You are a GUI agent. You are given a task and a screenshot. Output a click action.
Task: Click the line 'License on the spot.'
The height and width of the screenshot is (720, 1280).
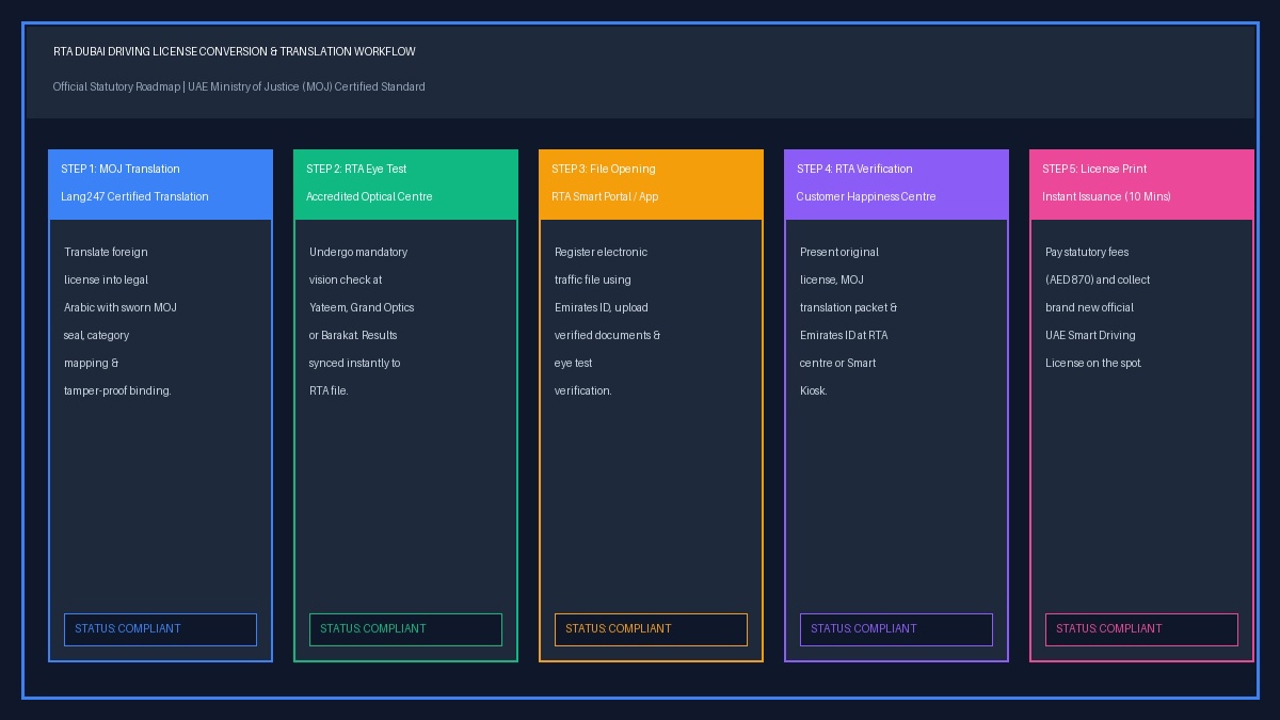point(1093,363)
